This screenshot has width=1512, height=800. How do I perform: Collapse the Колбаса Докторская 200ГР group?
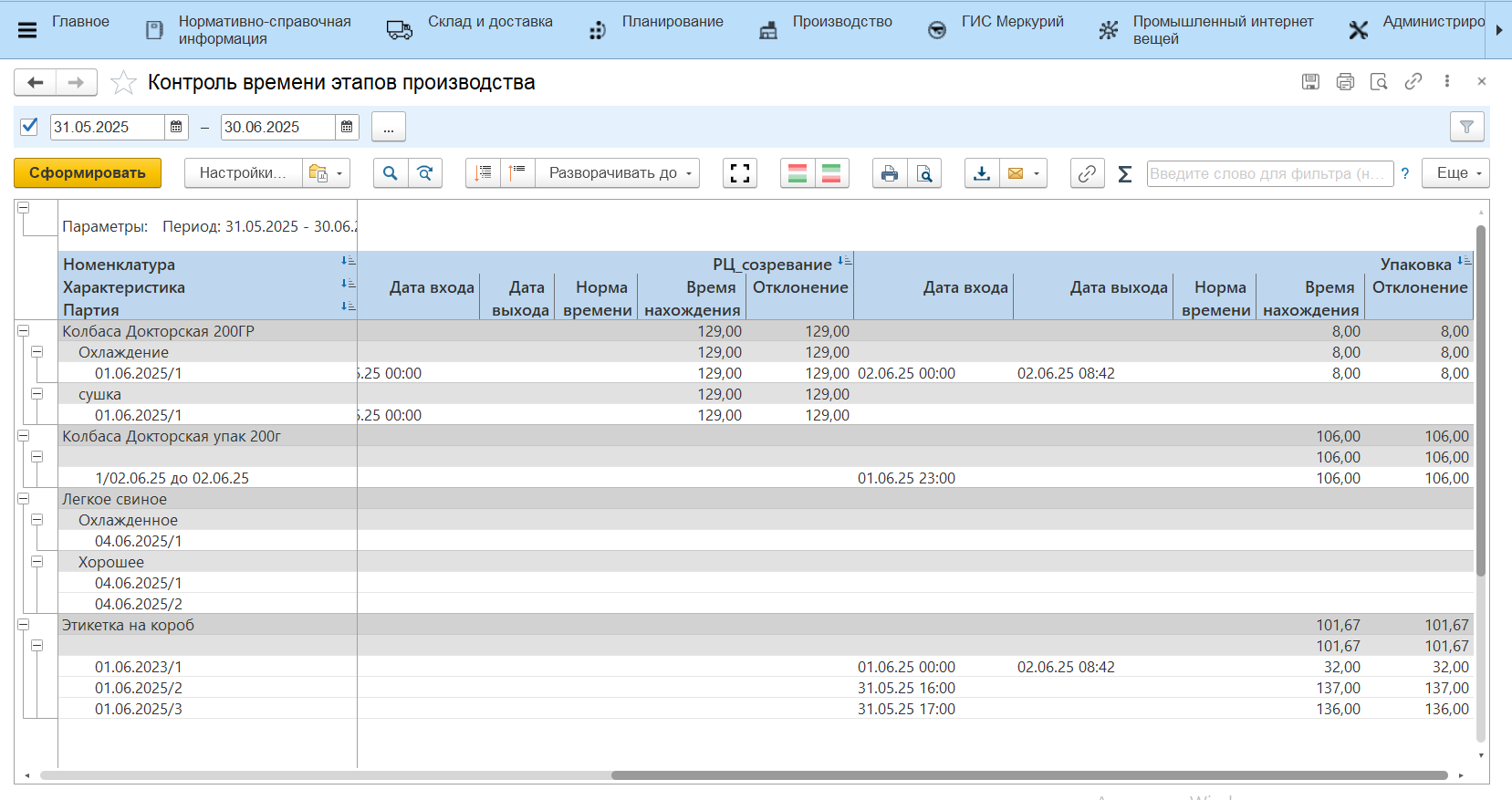click(x=24, y=331)
